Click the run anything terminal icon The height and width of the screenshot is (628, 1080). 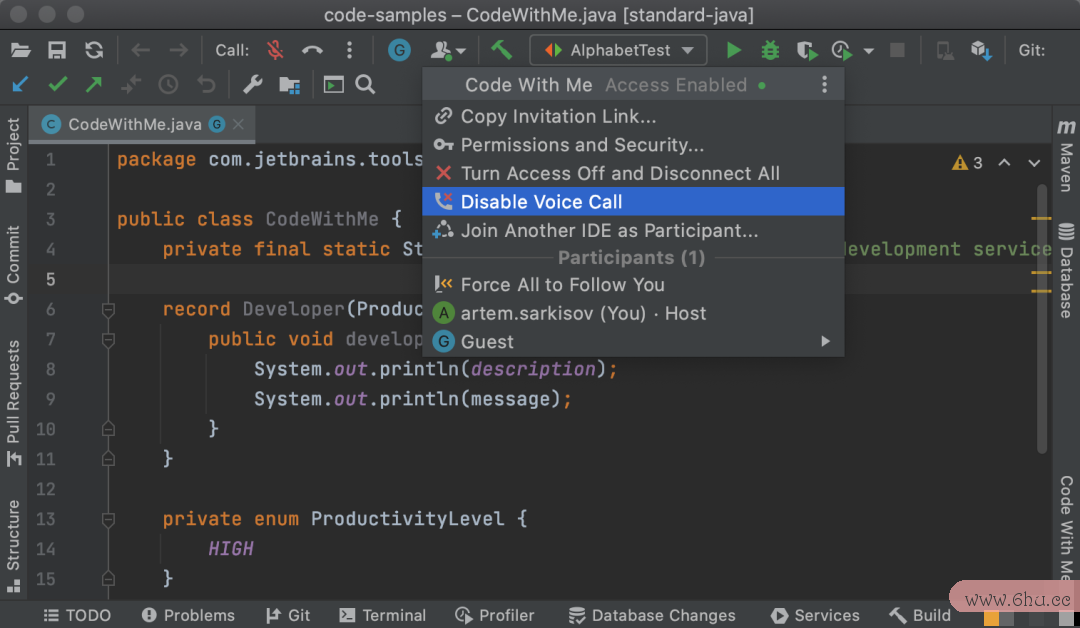[333, 85]
